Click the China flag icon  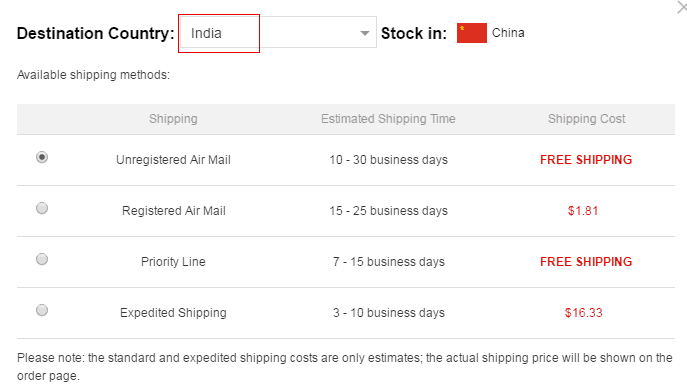click(471, 33)
